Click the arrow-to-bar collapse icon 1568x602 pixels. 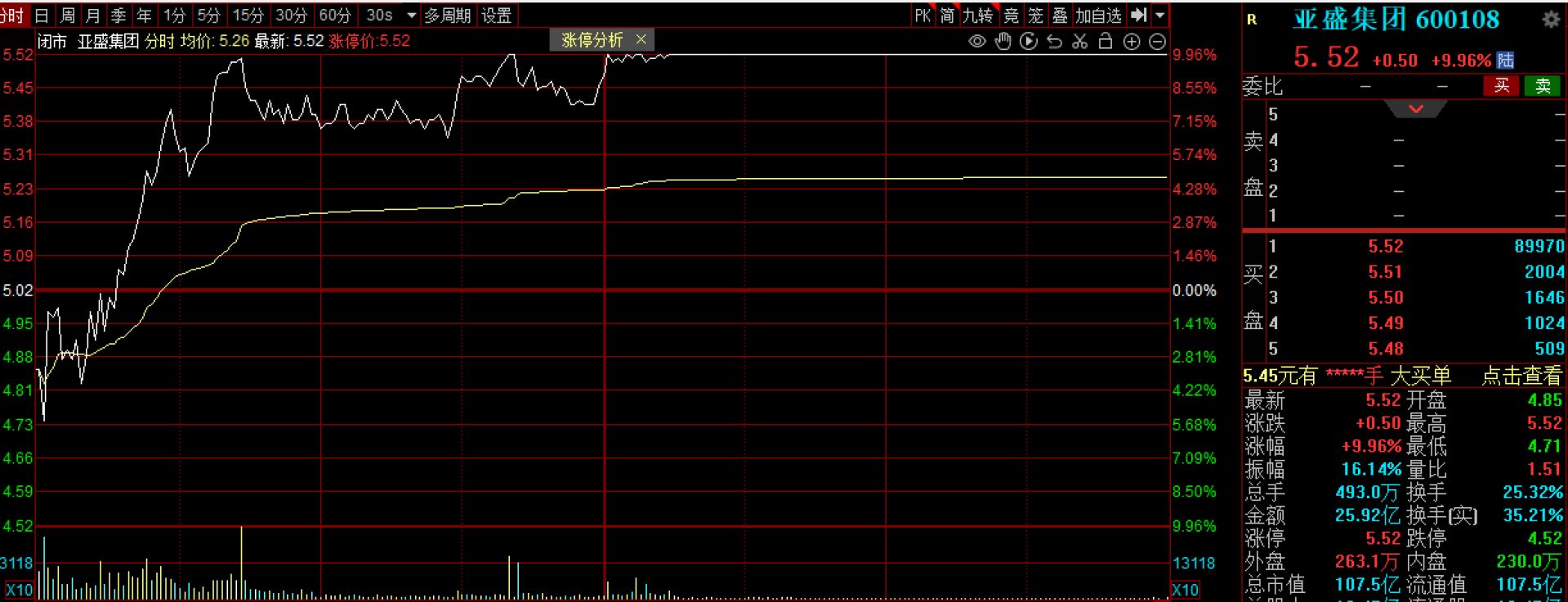(x=1138, y=15)
